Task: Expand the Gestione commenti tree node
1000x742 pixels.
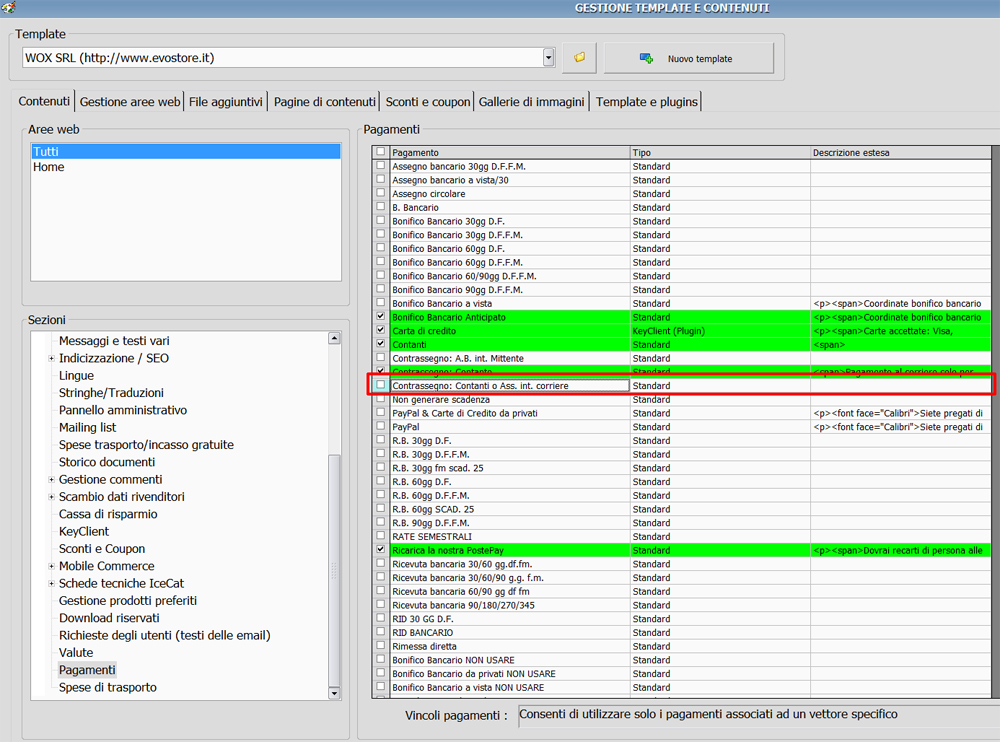Action: (x=51, y=480)
